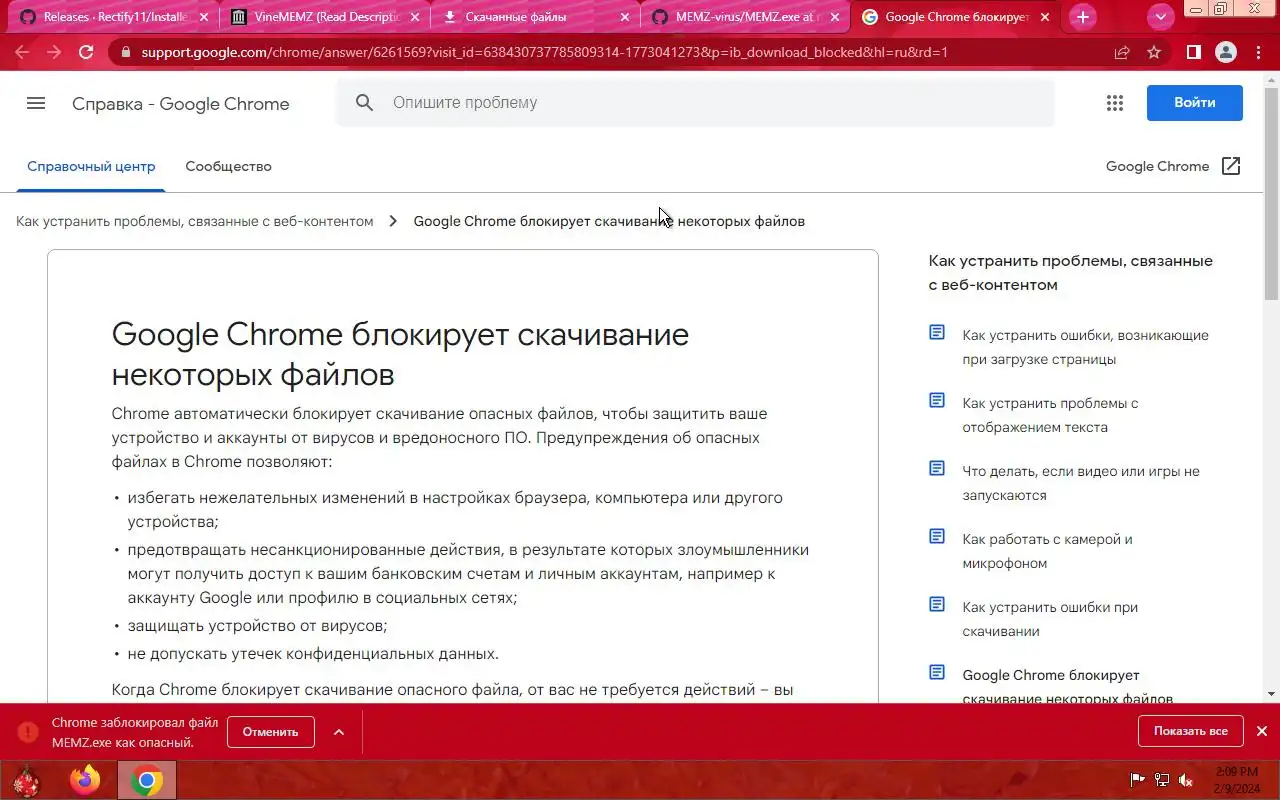The image size is (1280, 800).
Task: Open link Что делать, если видео не запускаются
Action: coord(1081,483)
